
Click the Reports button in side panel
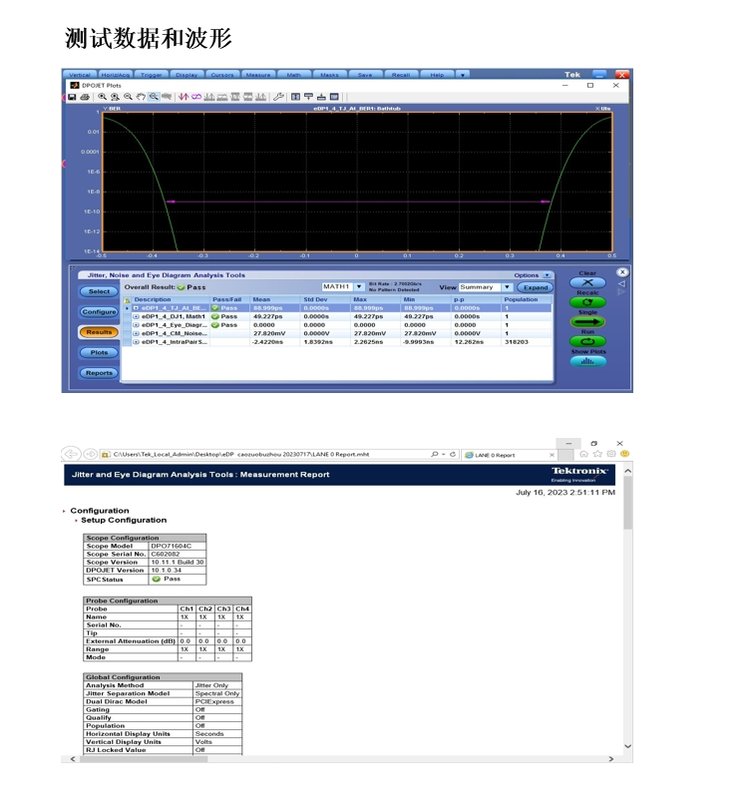pyautogui.click(x=98, y=373)
